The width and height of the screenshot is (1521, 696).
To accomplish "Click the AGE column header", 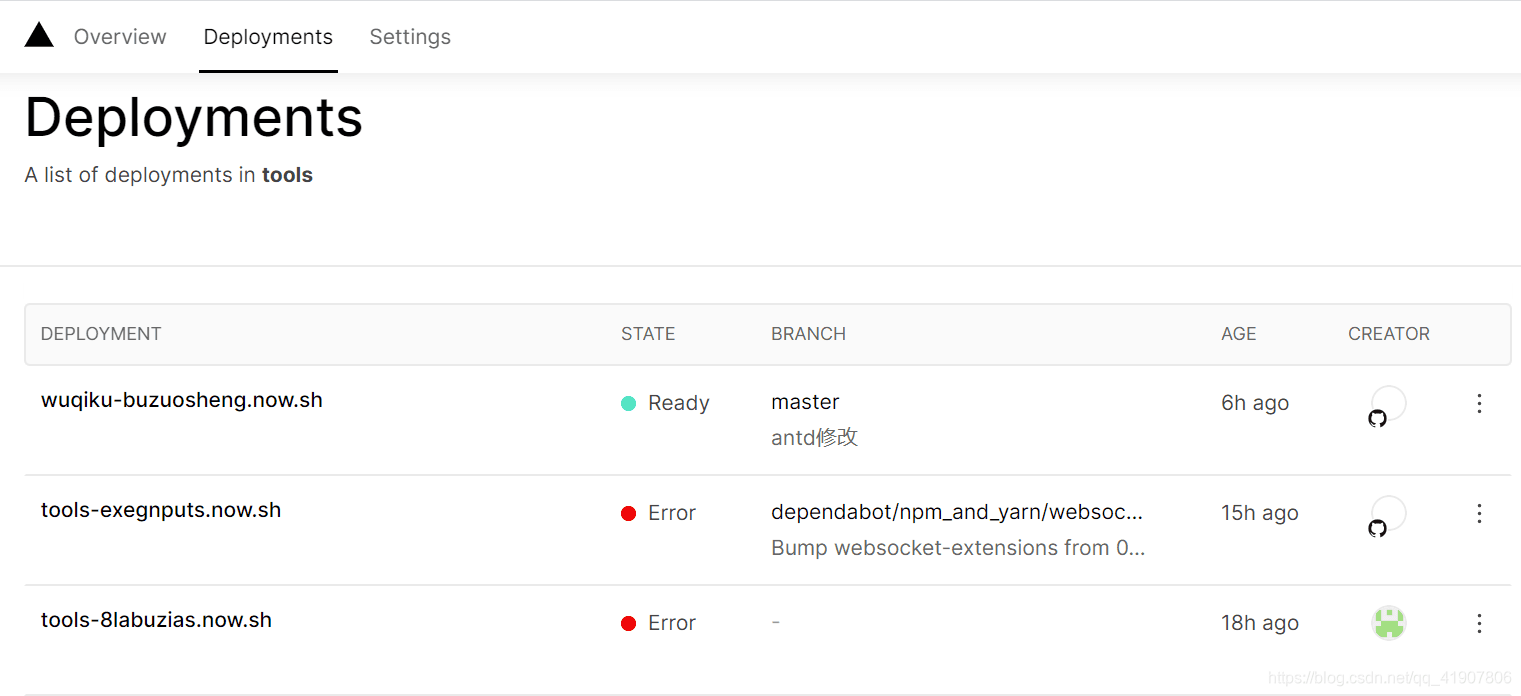I will tap(1238, 334).
